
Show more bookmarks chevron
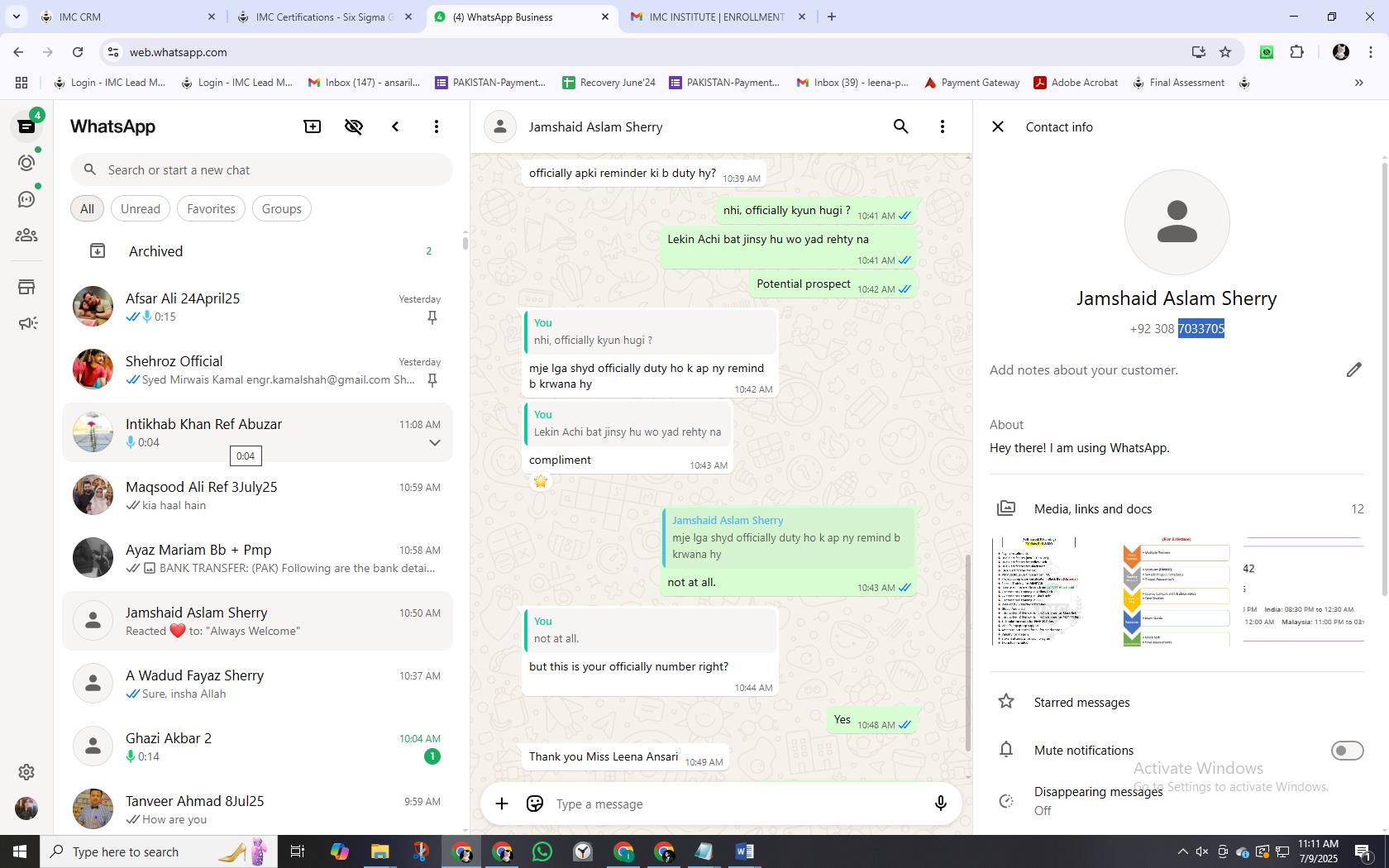pyautogui.click(x=1358, y=83)
